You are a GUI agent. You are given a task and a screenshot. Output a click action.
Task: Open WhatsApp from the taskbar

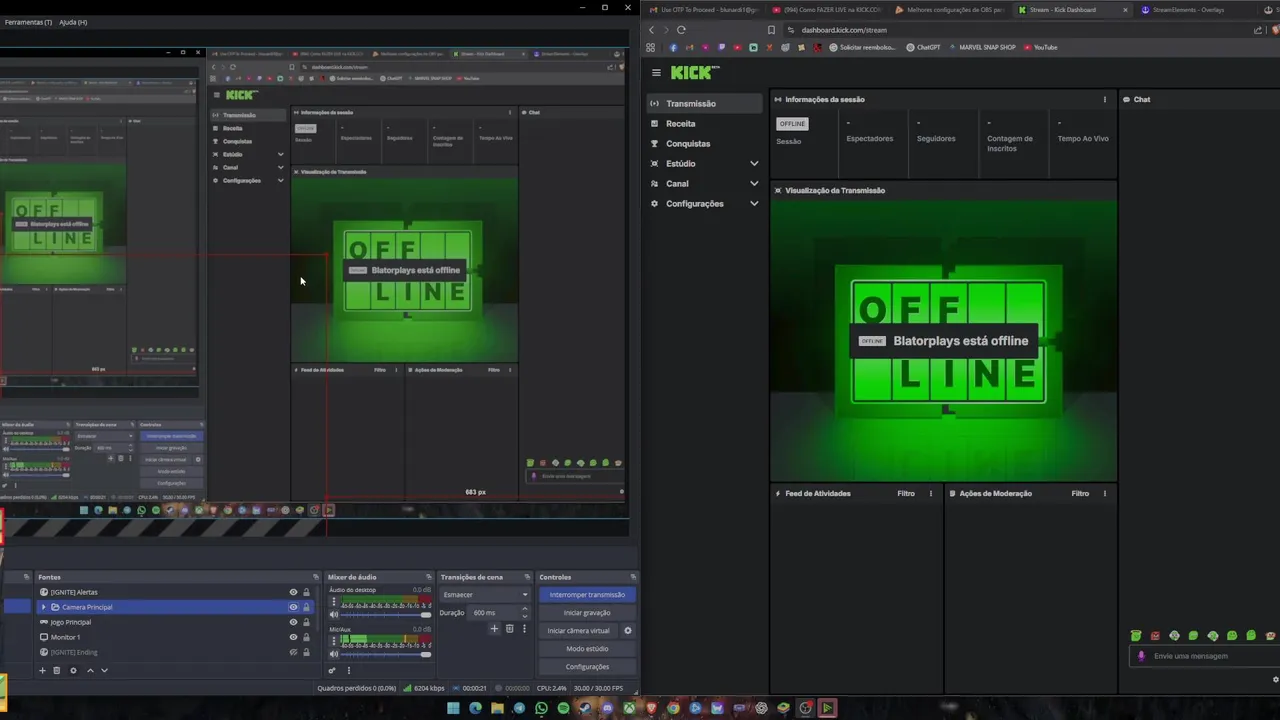(x=541, y=708)
